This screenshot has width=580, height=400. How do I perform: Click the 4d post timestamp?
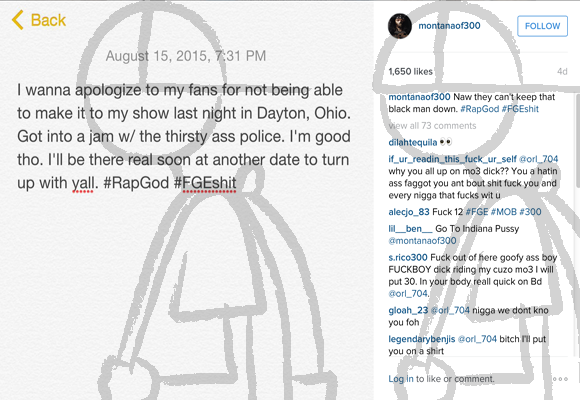point(562,71)
